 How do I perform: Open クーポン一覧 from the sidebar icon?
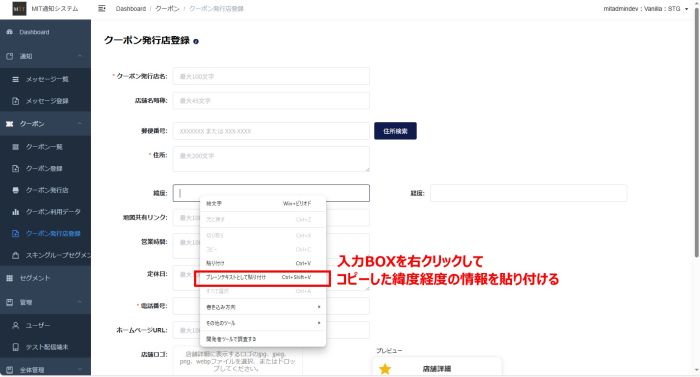pos(16,147)
